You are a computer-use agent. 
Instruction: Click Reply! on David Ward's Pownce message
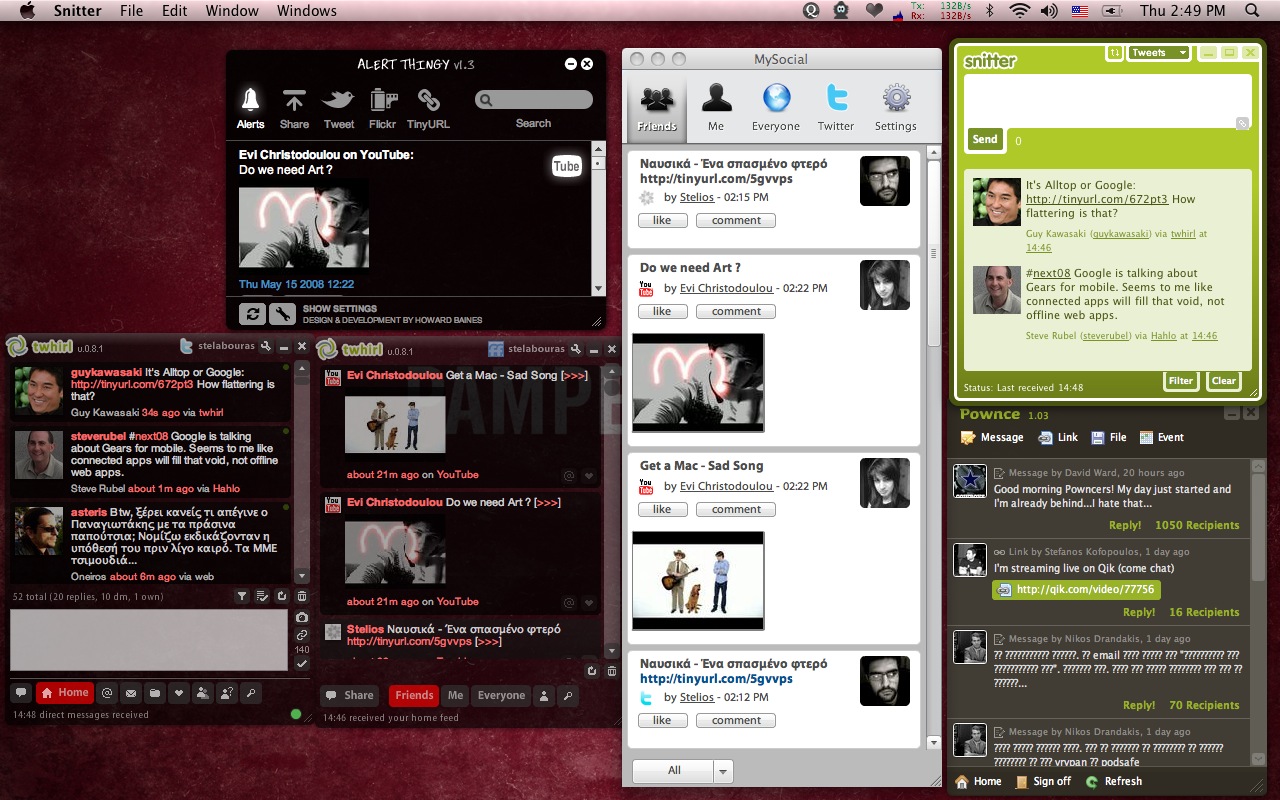point(1125,525)
